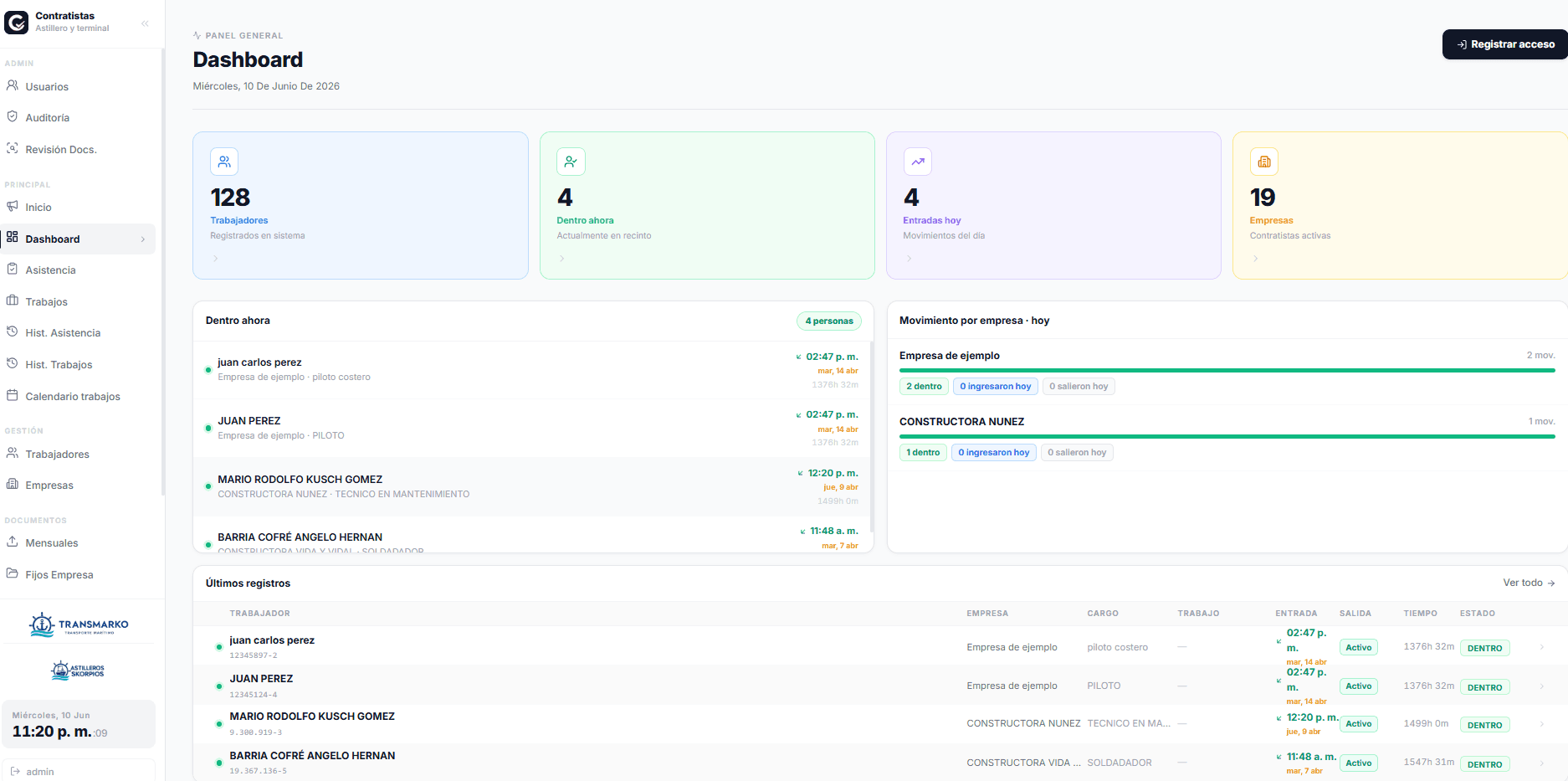Open the Empresas card arrow
Viewport: 1568px width, 781px height.
click(1255, 259)
